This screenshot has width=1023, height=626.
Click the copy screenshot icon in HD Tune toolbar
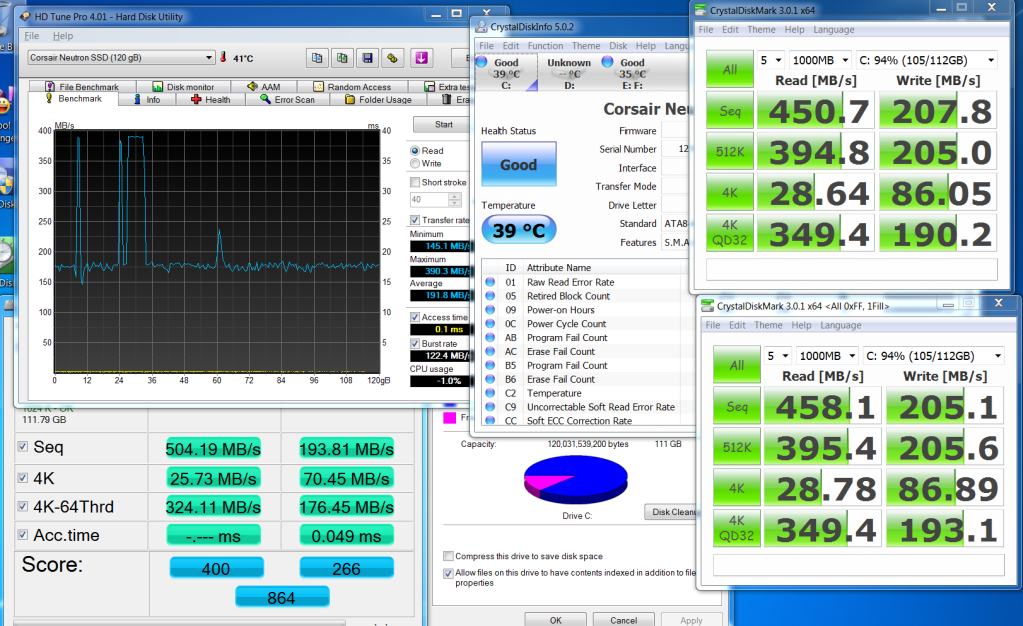342,58
